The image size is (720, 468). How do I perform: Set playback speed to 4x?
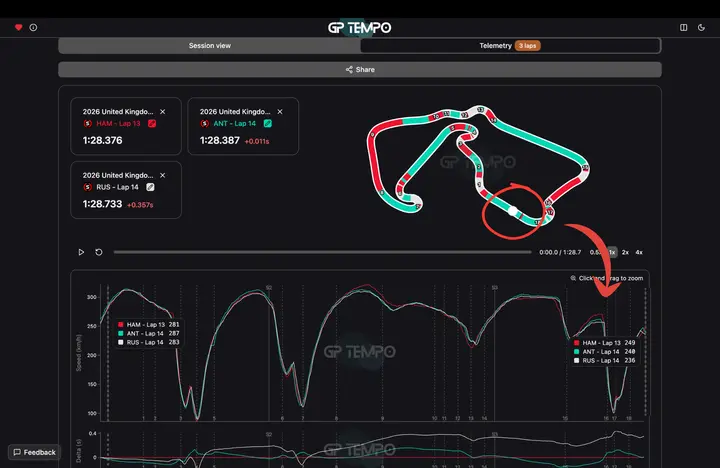(639, 252)
